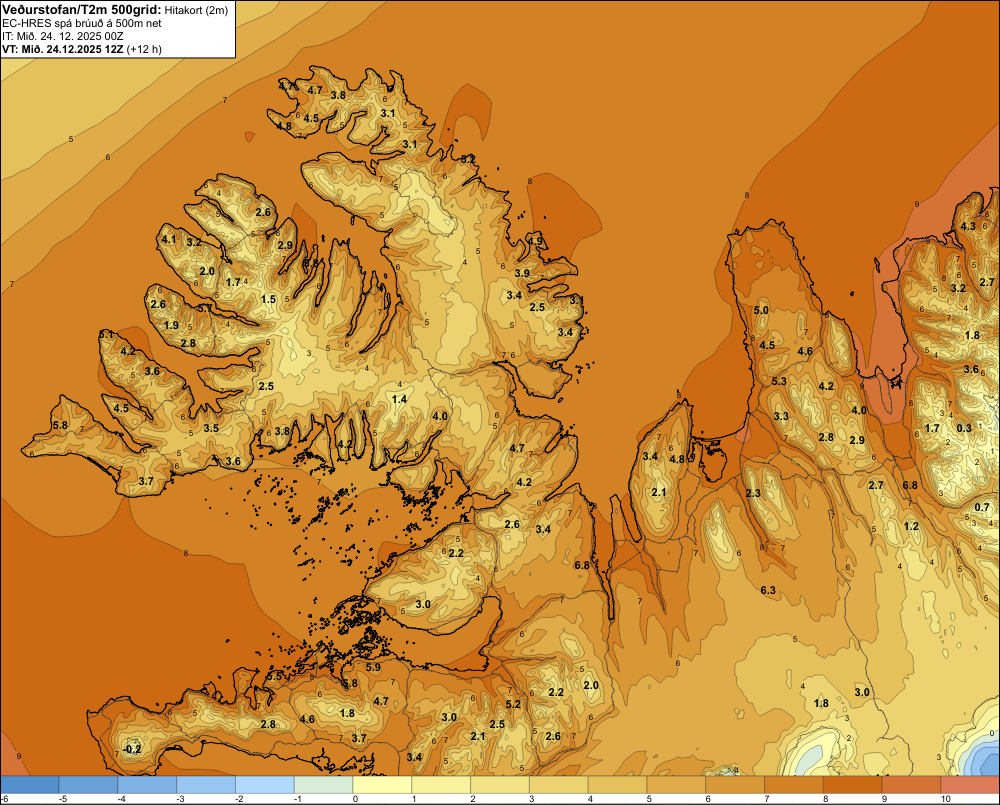Click the temperature value '1.4'
This screenshot has width=1000, height=805.
(399, 399)
